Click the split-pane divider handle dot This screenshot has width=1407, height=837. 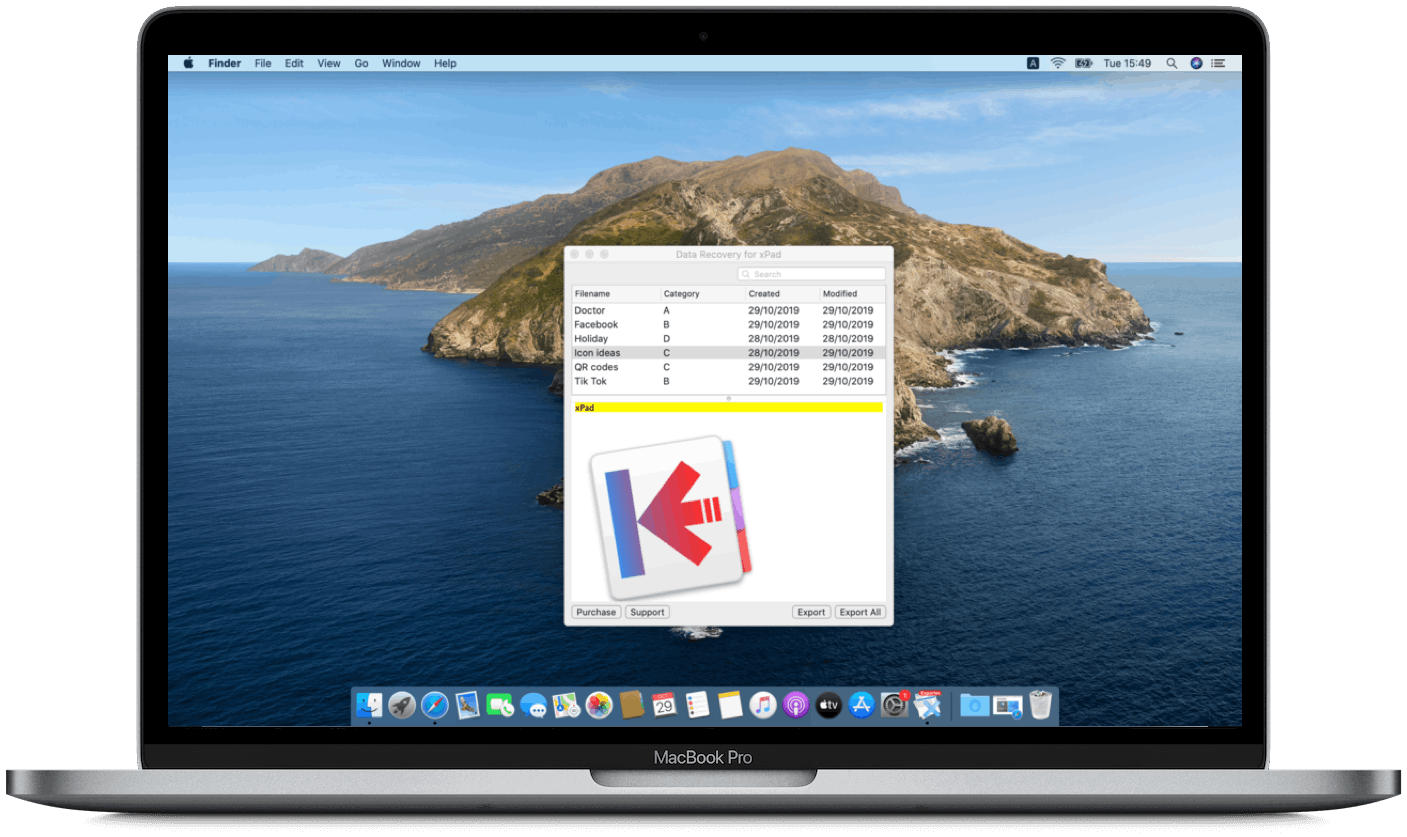coord(729,398)
